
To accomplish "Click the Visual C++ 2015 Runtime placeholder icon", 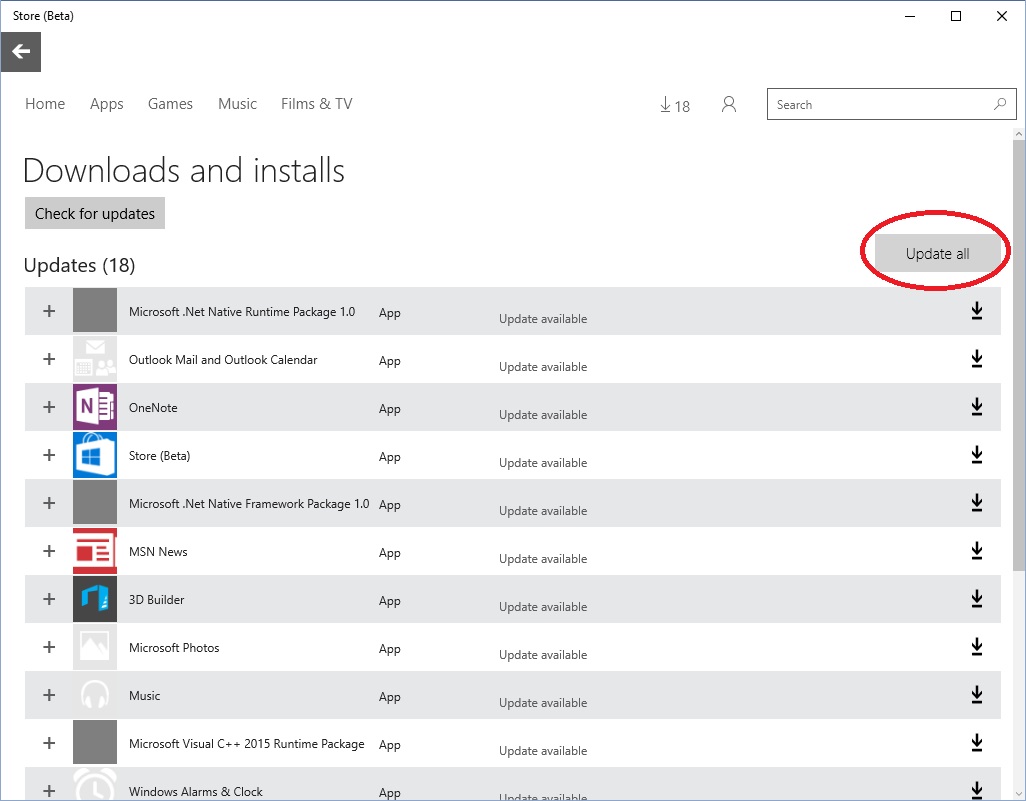I will click(95, 743).
